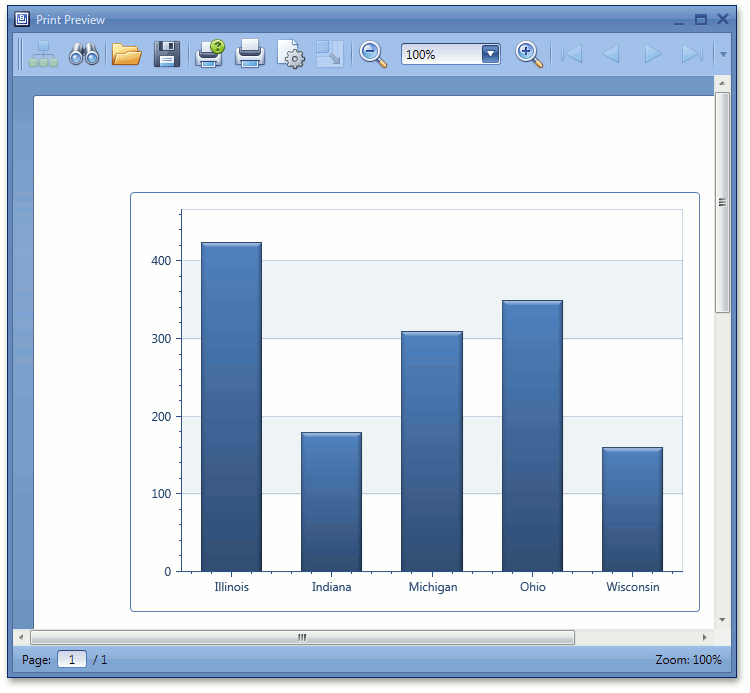Click the "Illinois" axis label

coord(232,587)
